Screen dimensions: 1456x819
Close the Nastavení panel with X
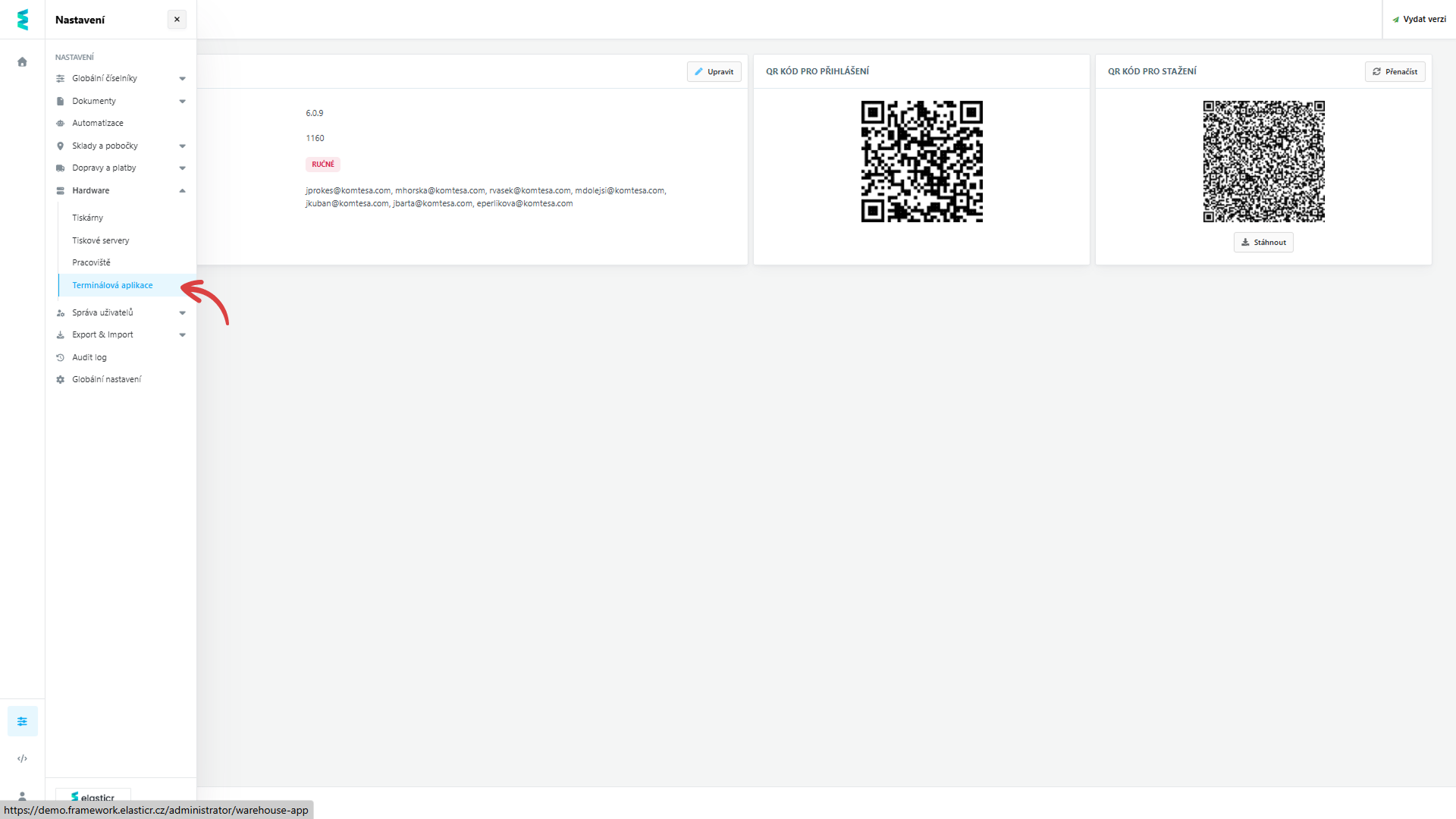pos(177,20)
